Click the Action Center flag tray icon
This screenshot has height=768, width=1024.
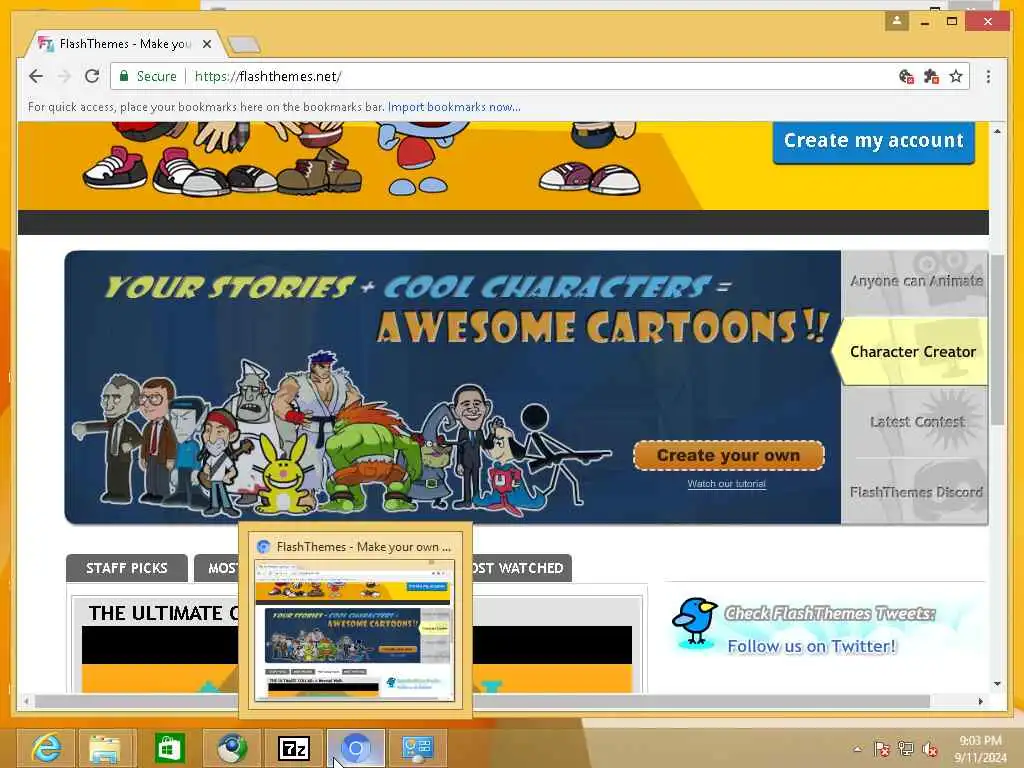882,748
